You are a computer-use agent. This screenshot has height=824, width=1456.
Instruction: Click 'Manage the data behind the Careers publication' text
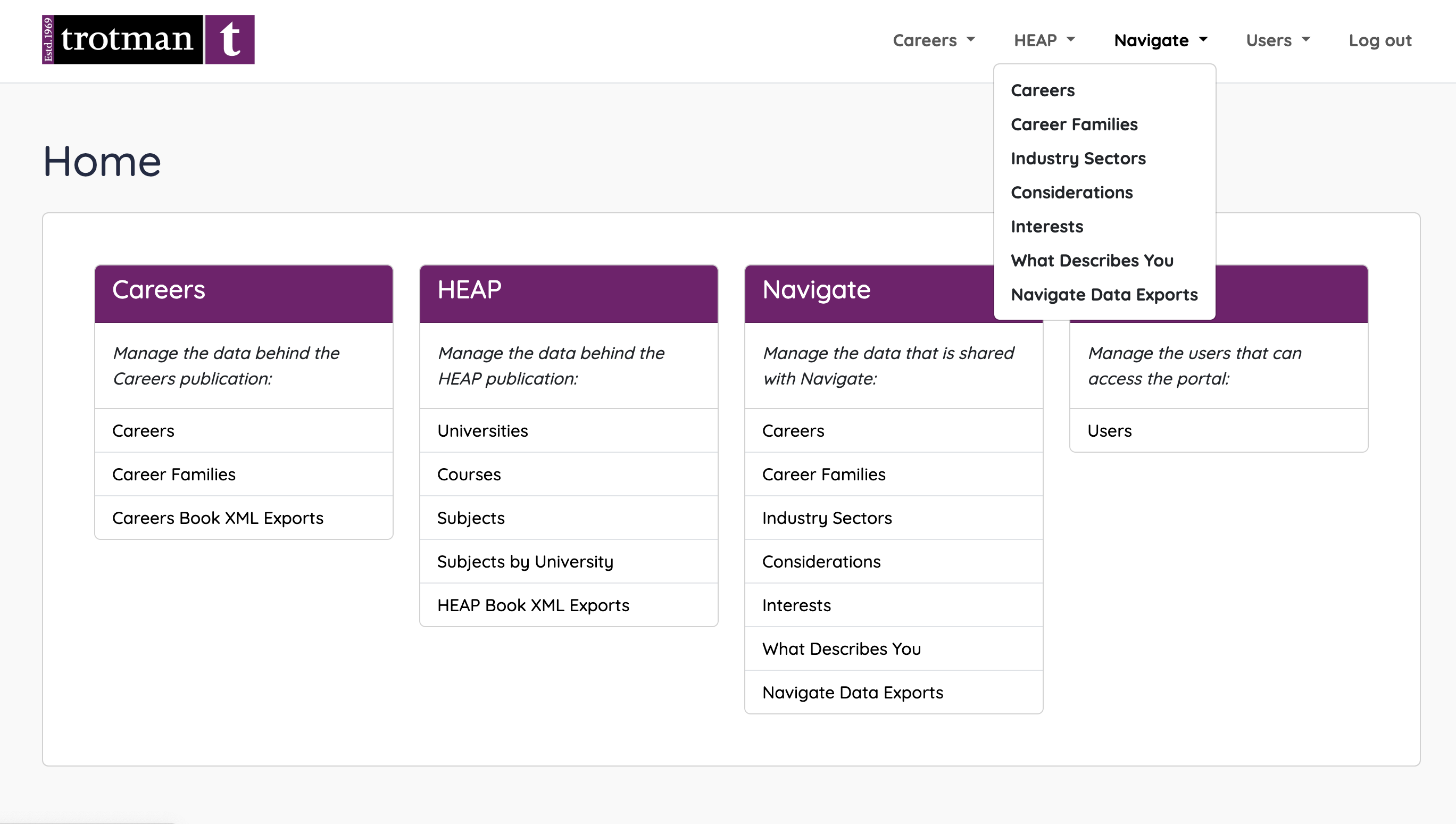pos(226,365)
